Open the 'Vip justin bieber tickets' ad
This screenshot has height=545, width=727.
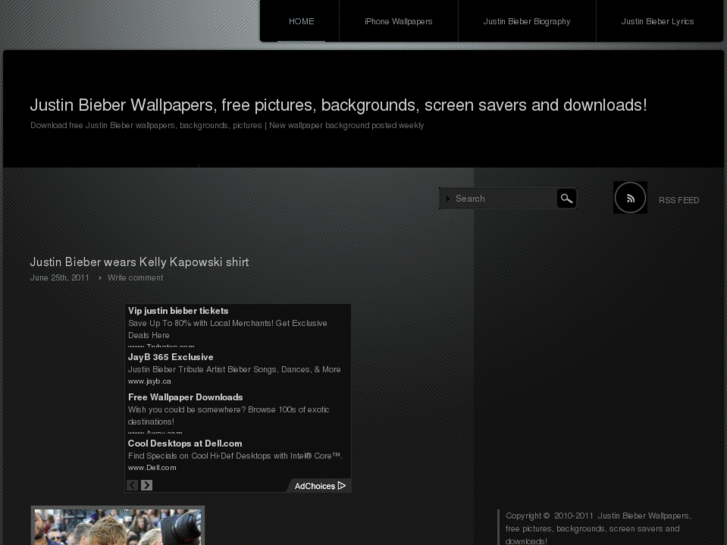tap(178, 311)
